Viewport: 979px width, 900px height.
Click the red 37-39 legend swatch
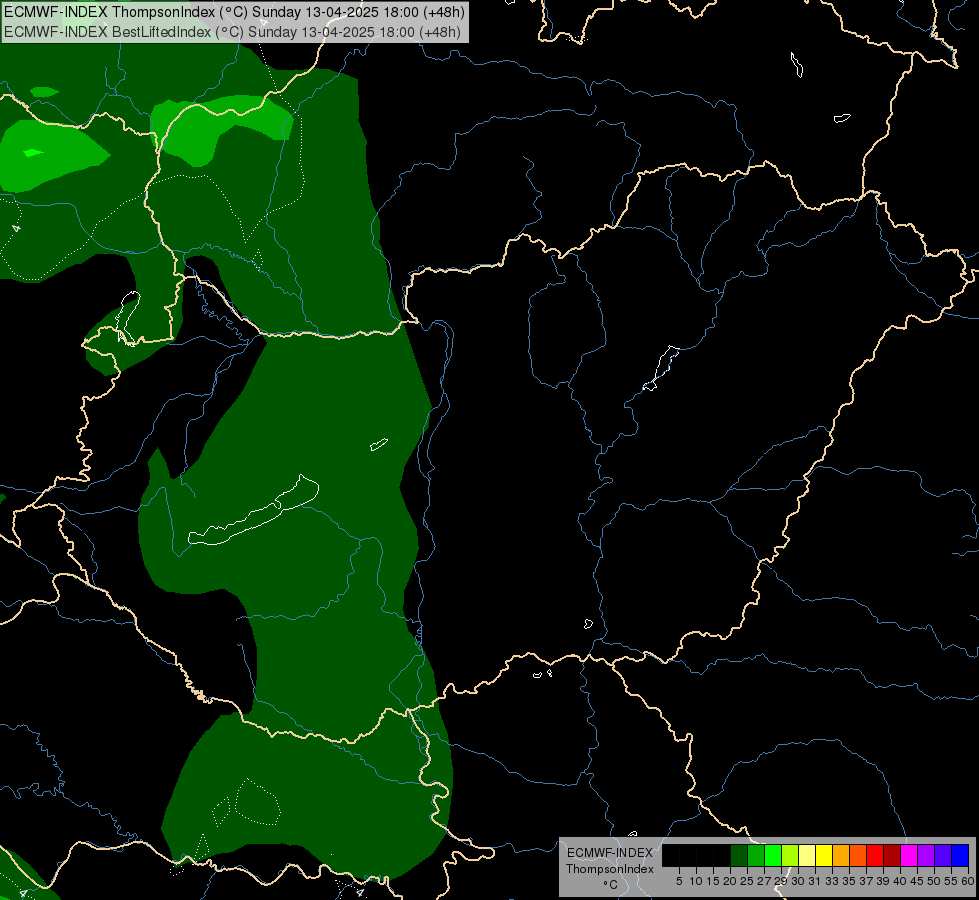pyautogui.click(x=875, y=855)
